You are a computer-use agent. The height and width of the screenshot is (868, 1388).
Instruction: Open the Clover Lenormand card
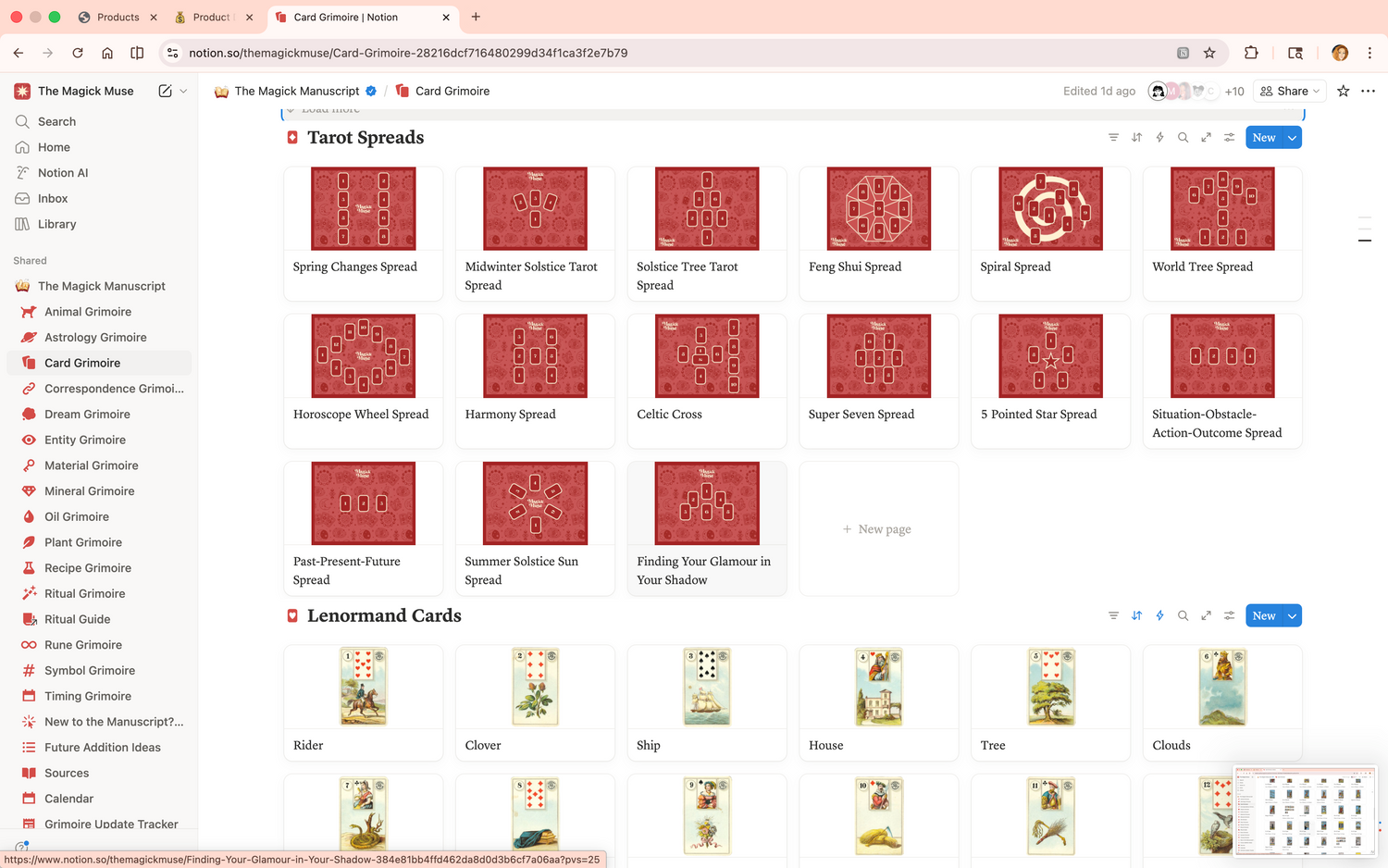point(535,703)
